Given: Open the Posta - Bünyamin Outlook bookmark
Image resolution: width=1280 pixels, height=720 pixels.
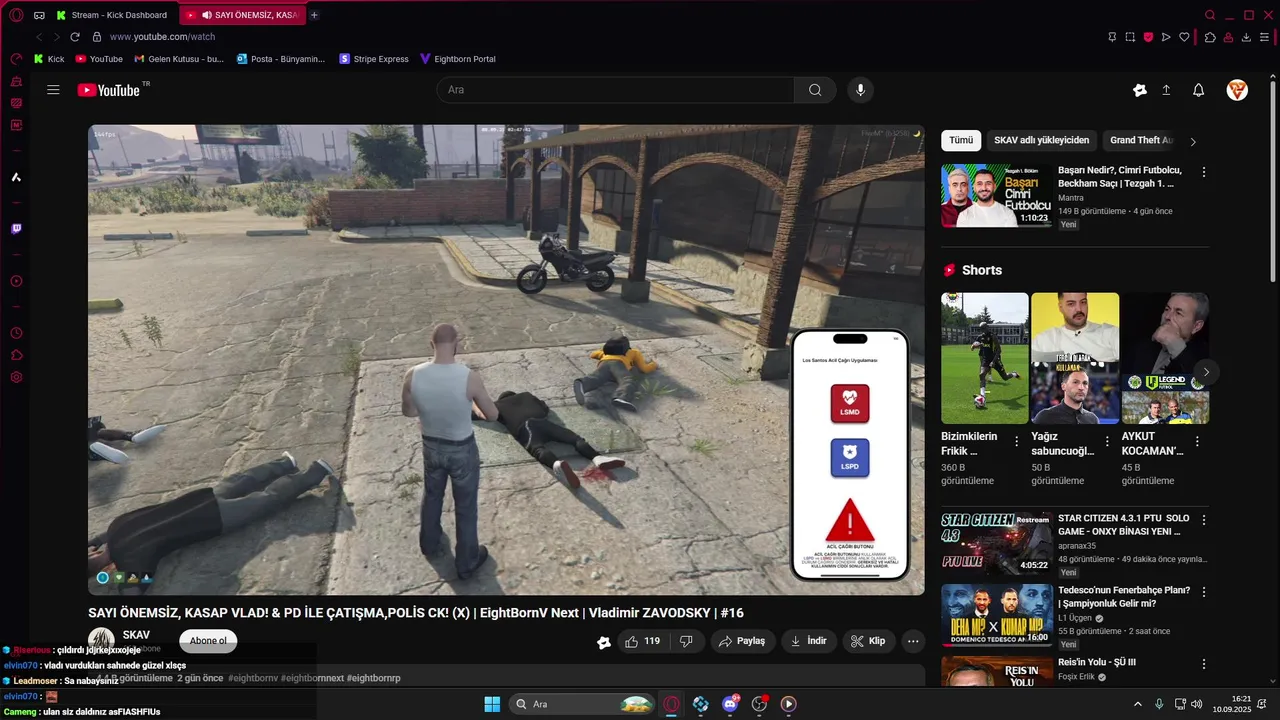Looking at the screenshot, I should (x=281, y=59).
